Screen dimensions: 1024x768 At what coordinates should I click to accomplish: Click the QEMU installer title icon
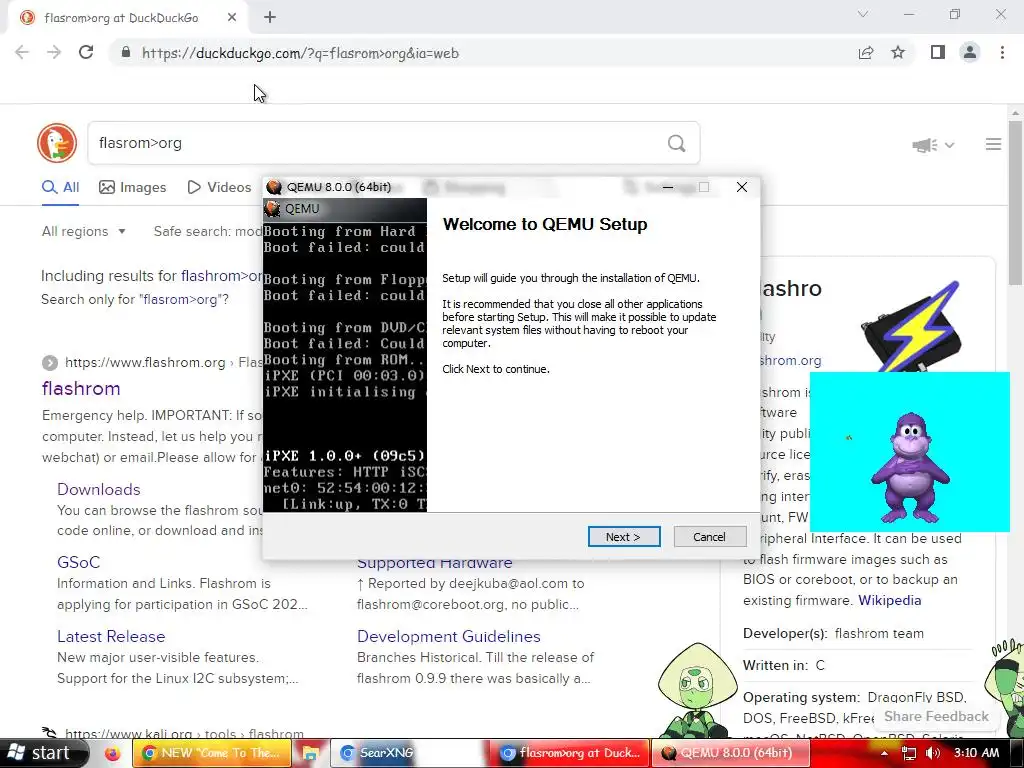tap(274, 187)
